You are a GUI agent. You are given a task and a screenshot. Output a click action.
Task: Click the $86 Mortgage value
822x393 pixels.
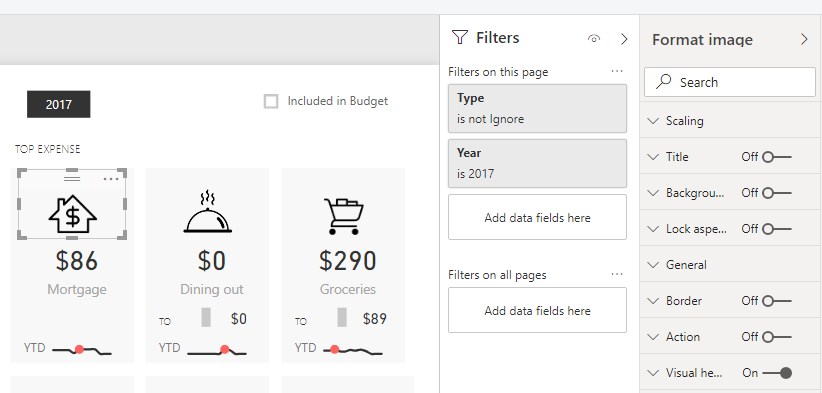(77, 261)
